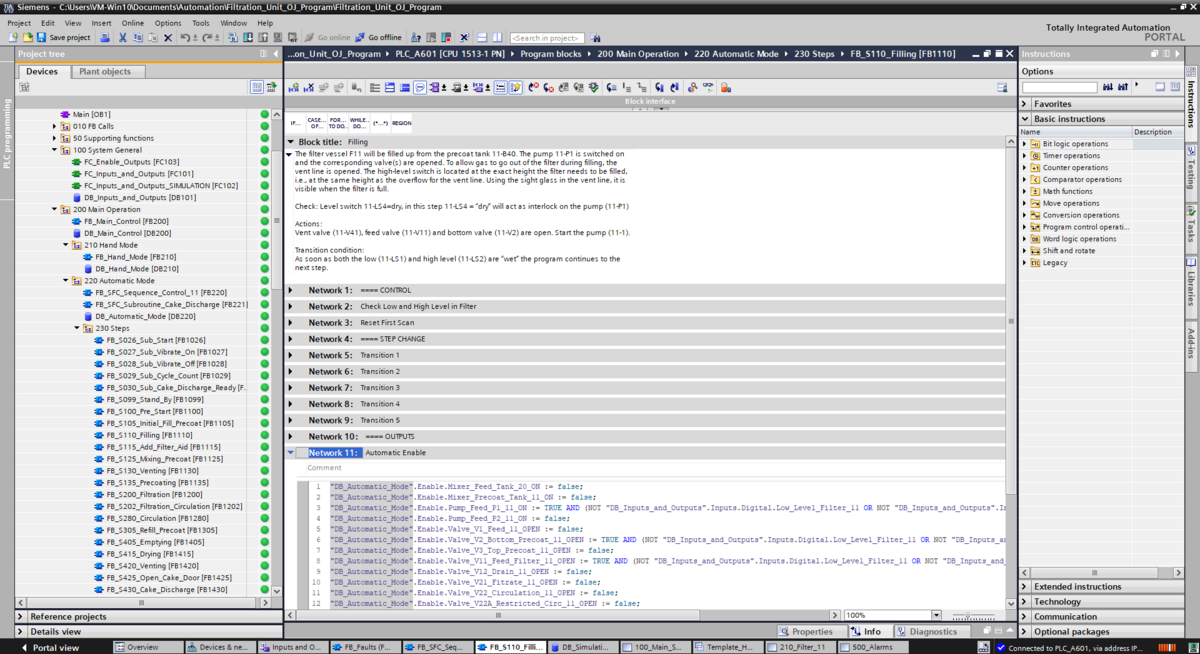Switch to Portal view

[48, 647]
